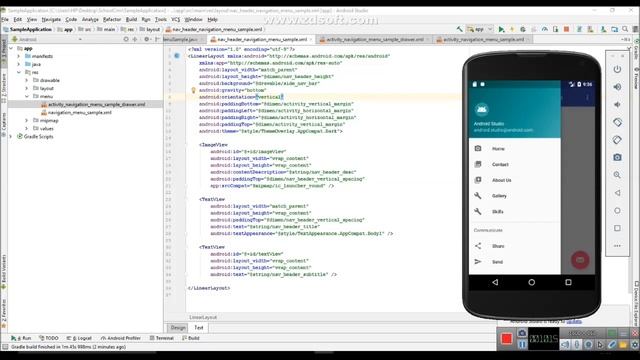This screenshot has height=360, width=640.
Task: Take emulator screenshot with camera icon
Action: point(617,157)
